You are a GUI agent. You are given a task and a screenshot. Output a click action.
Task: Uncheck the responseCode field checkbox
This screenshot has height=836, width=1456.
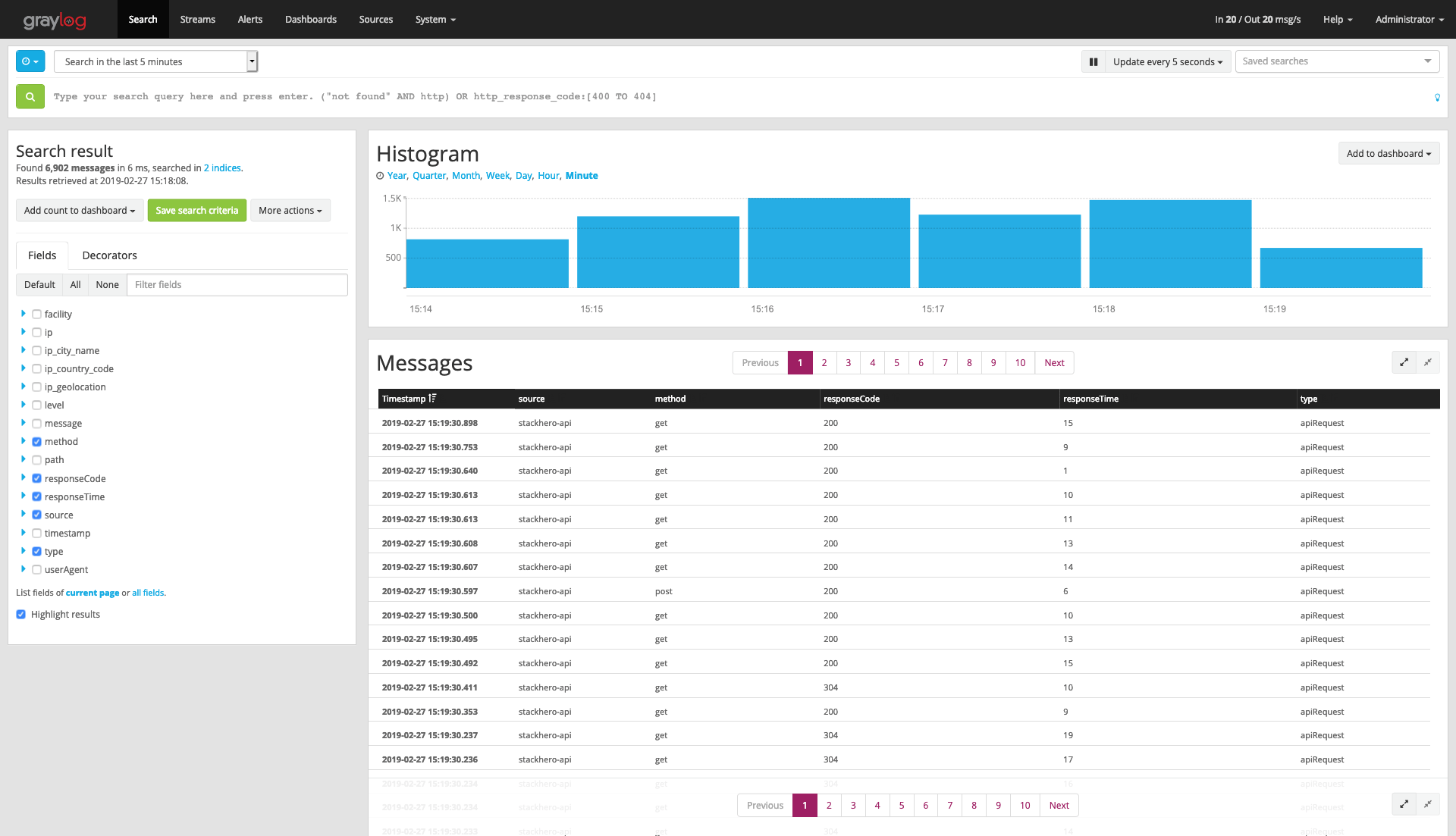coord(36,478)
